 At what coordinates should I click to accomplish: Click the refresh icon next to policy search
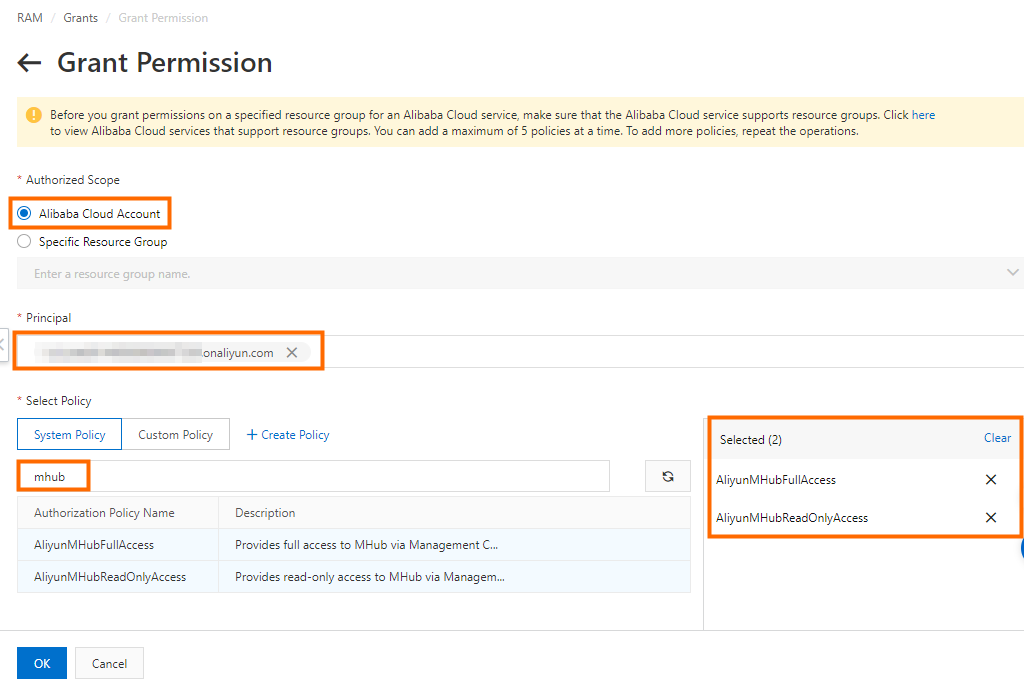click(668, 477)
